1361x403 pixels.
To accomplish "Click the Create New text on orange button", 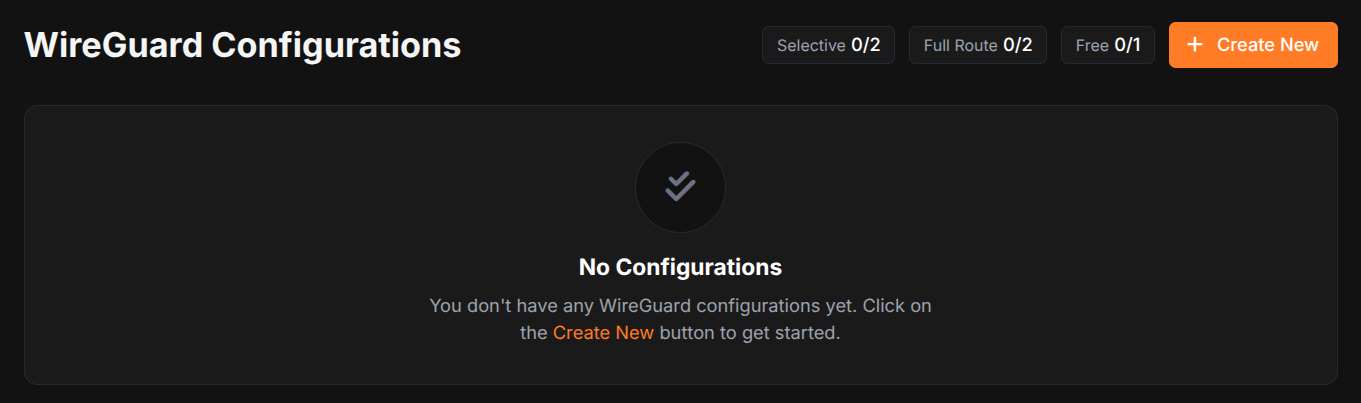I will click(x=1268, y=45).
